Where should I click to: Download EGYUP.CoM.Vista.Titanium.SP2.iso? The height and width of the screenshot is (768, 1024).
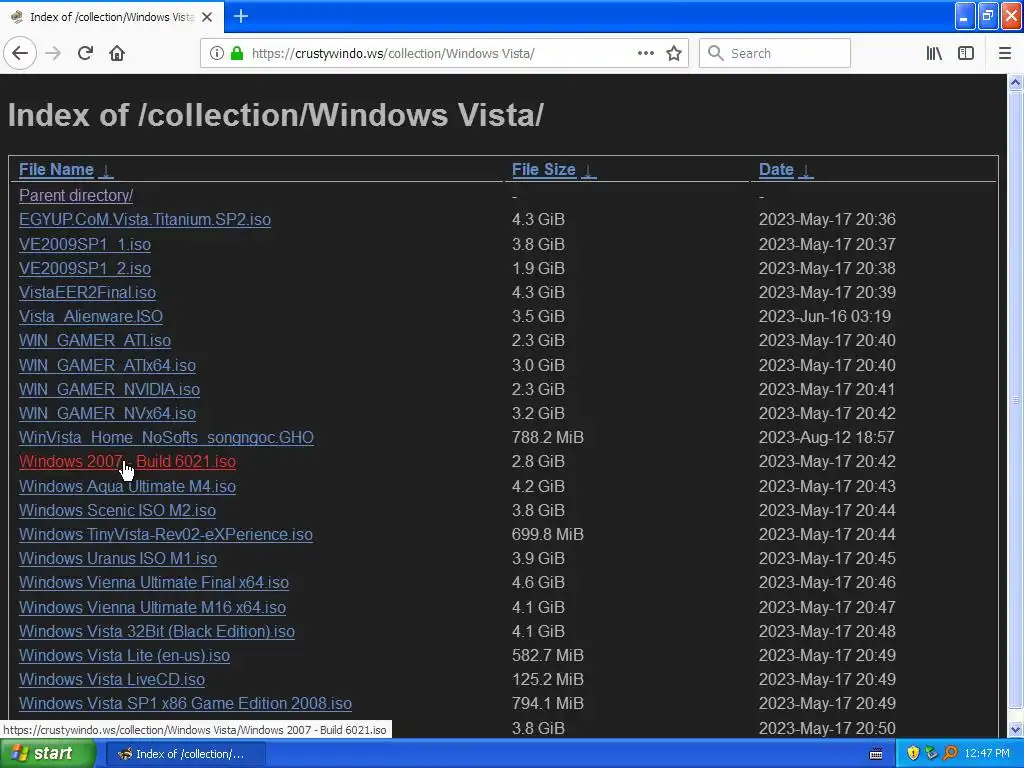point(145,219)
